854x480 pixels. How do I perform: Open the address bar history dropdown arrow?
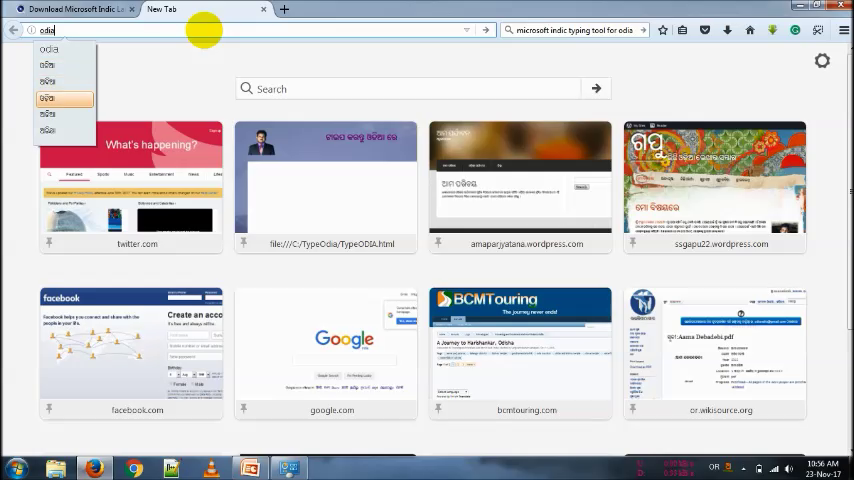click(x=467, y=30)
